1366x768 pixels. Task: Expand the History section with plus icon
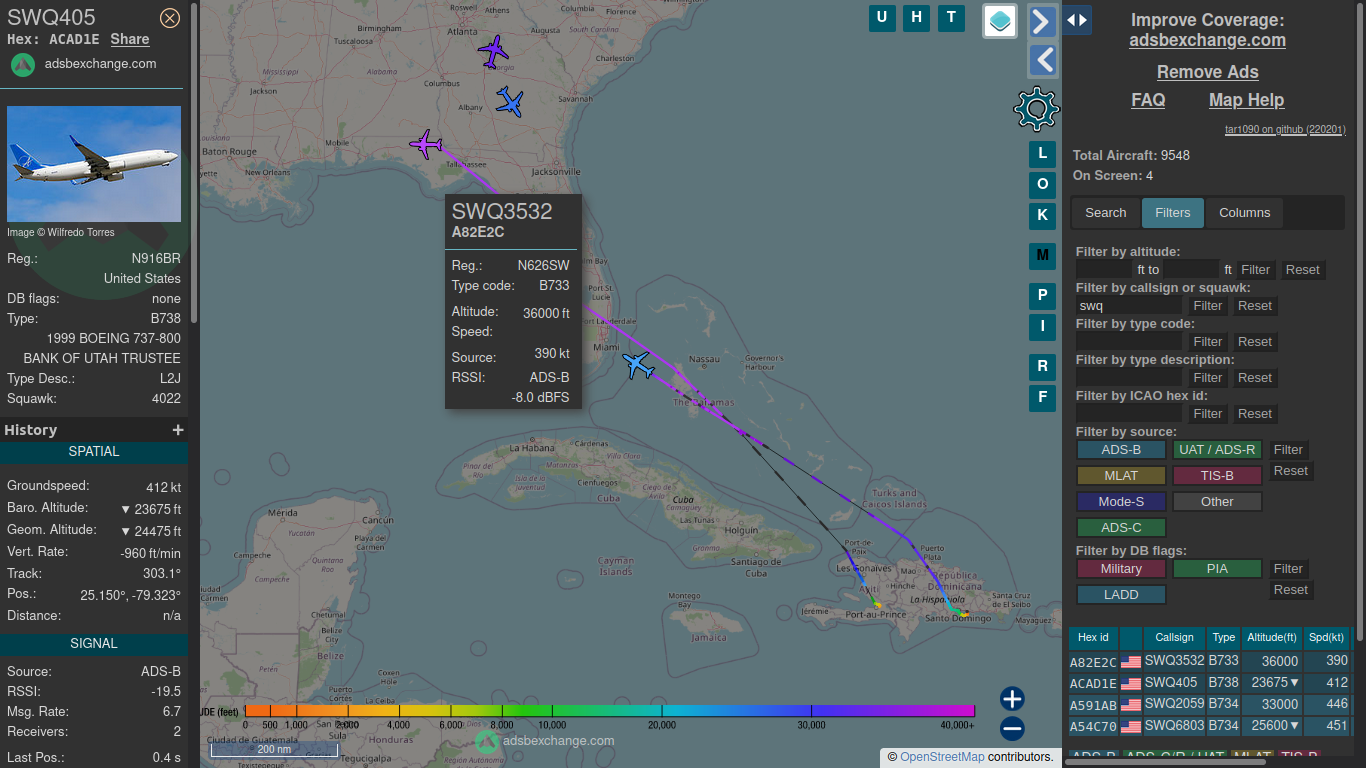[x=178, y=430]
